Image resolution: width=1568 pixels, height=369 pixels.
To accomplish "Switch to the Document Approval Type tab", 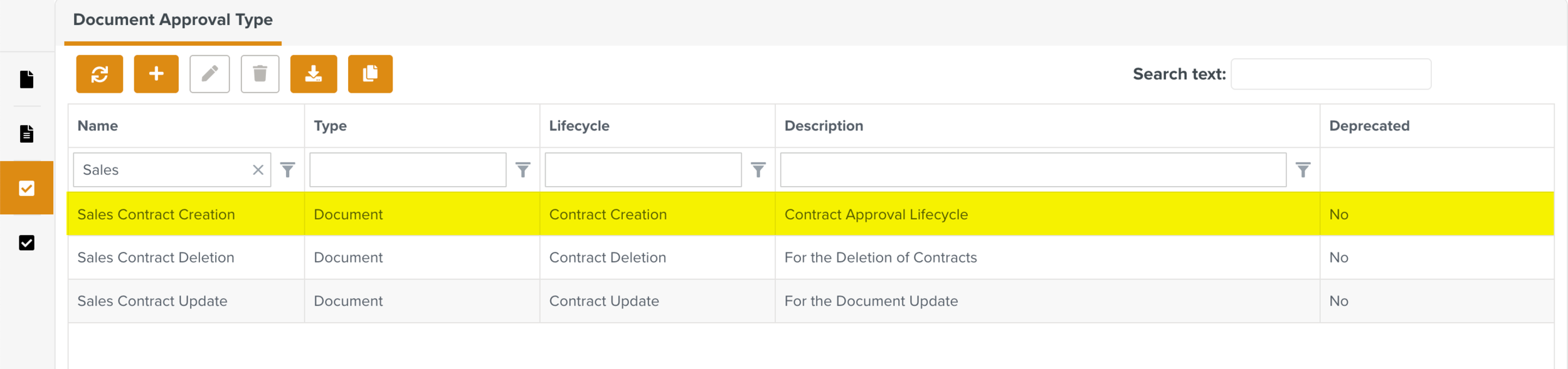I will coord(172,20).
